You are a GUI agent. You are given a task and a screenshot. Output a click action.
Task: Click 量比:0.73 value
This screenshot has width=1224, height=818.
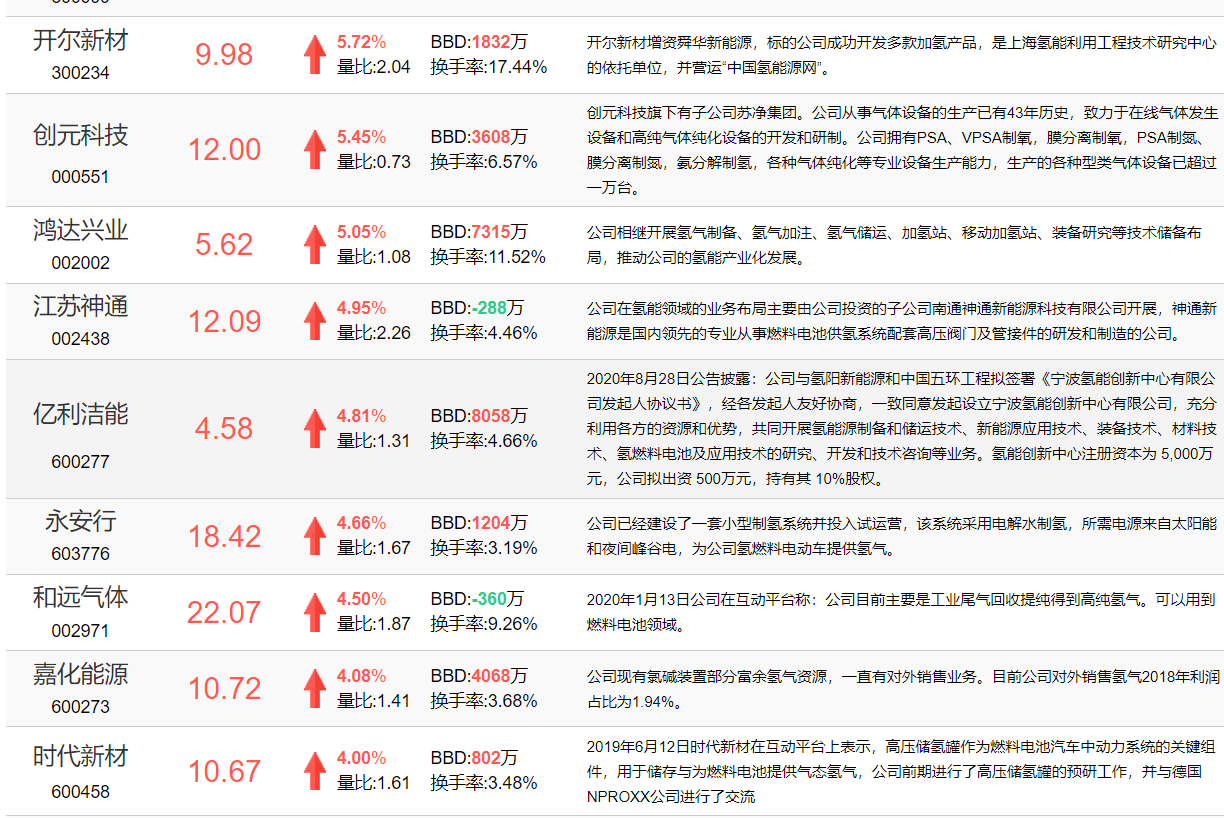(374, 162)
